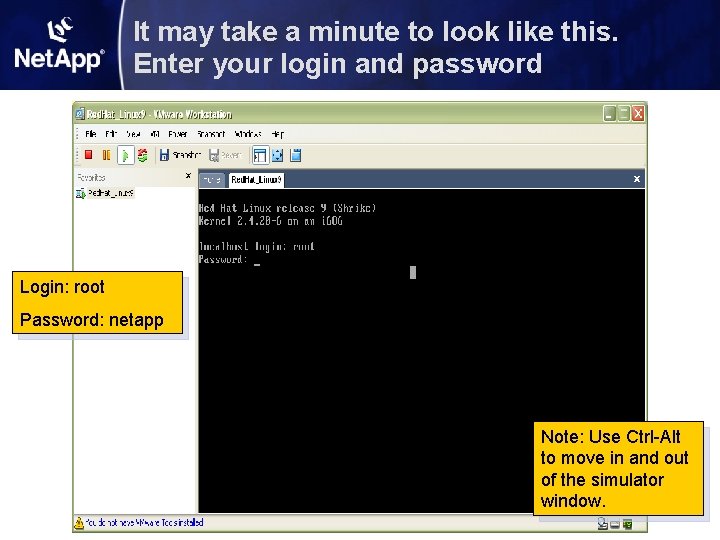Select RedHat_Linux9 in the Favorites list
720x540 pixels.
pyautogui.click(x=105, y=193)
